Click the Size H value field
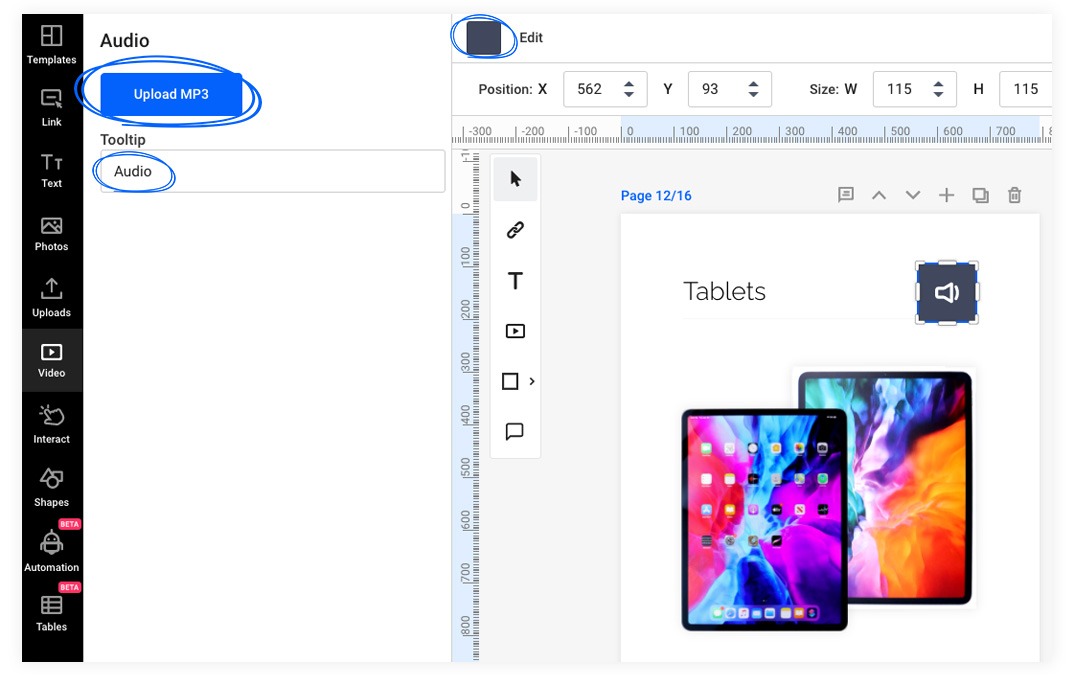The image size is (1075, 678). coord(1026,89)
